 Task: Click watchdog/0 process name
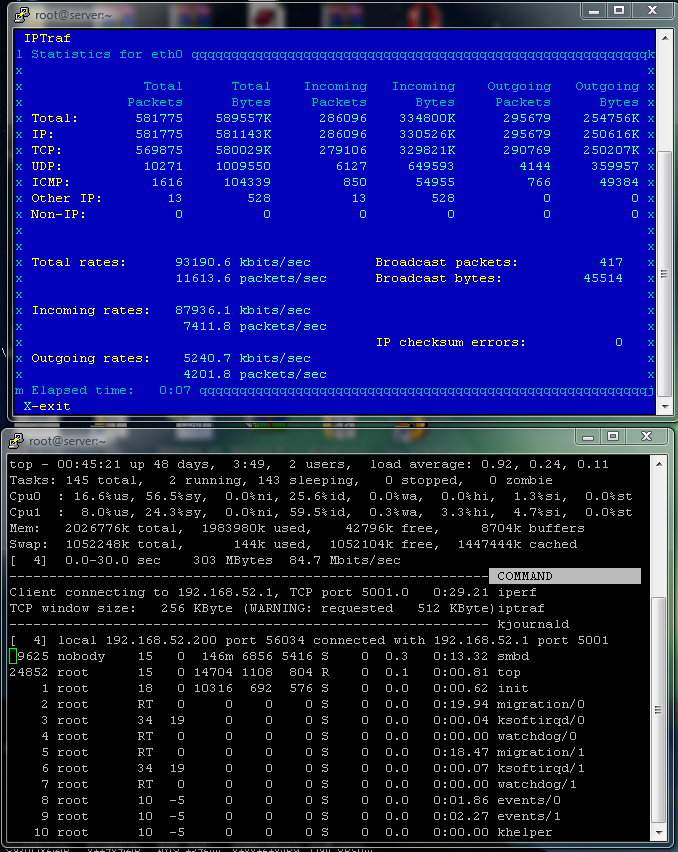(537, 737)
